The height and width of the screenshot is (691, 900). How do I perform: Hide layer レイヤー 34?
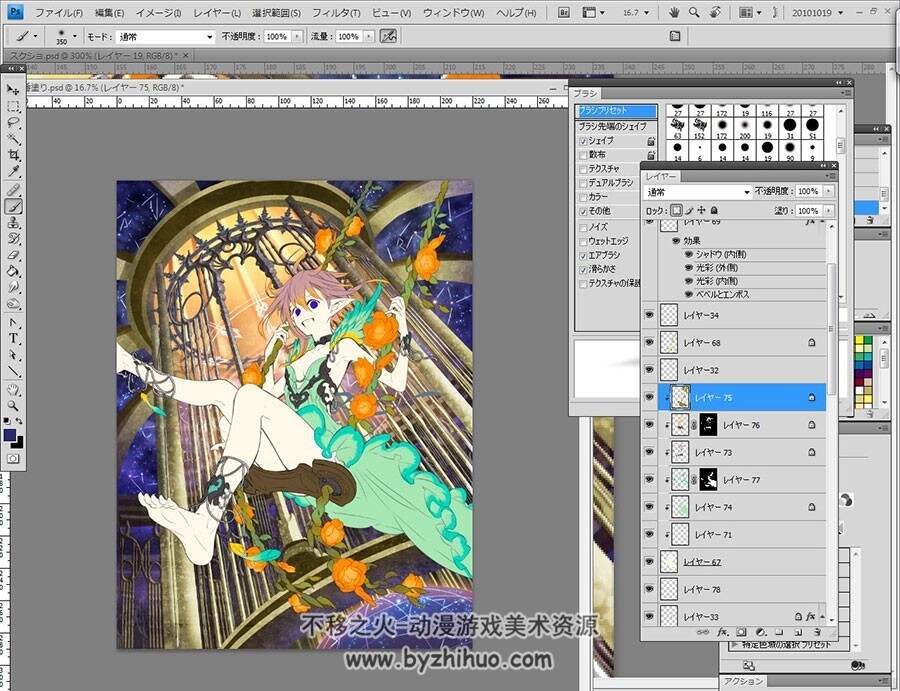tap(649, 315)
